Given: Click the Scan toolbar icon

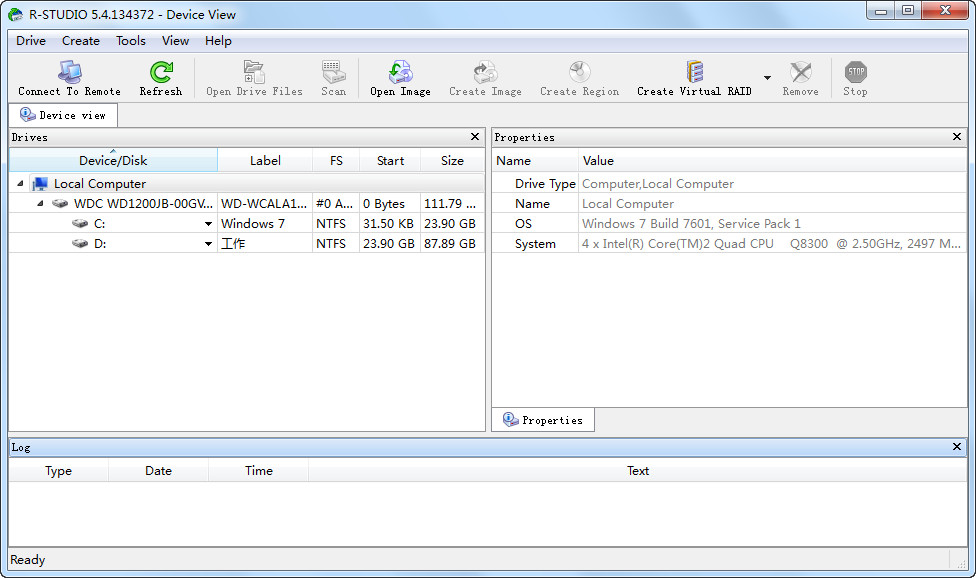Looking at the screenshot, I should click(x=334, y=72).
